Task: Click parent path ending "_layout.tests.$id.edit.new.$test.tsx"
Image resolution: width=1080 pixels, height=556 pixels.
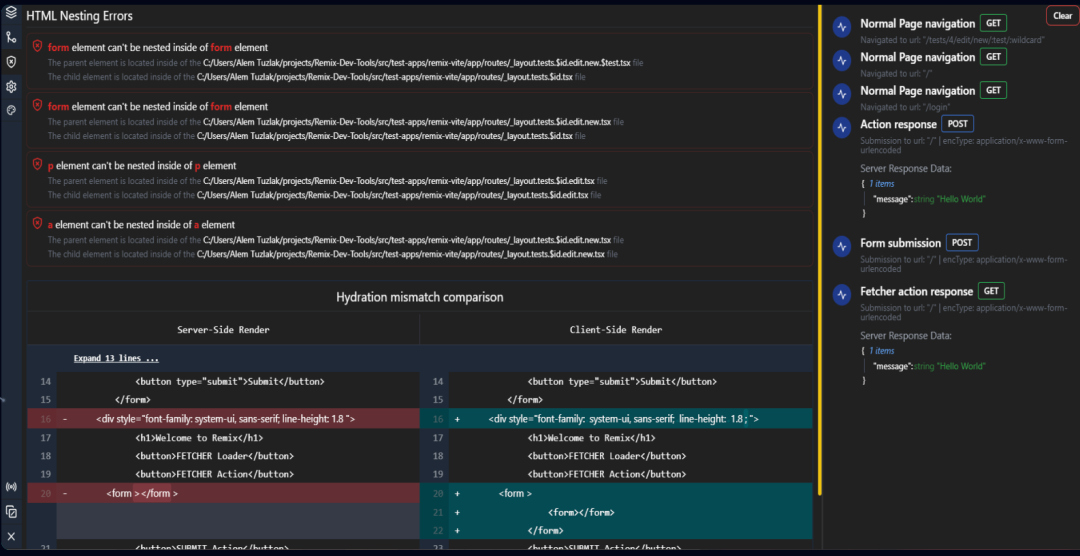Action: (417, 63)
